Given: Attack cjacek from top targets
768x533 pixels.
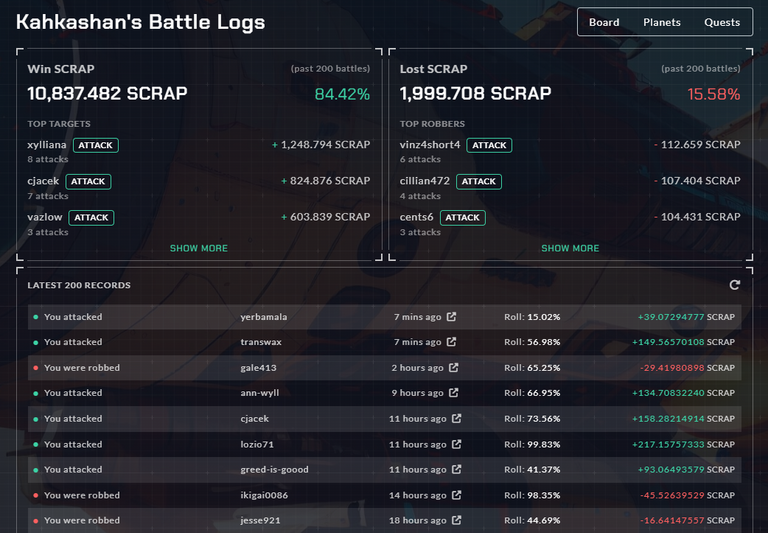Looking at the screenshot, I should pyautogui.click(x=88, y=181).
